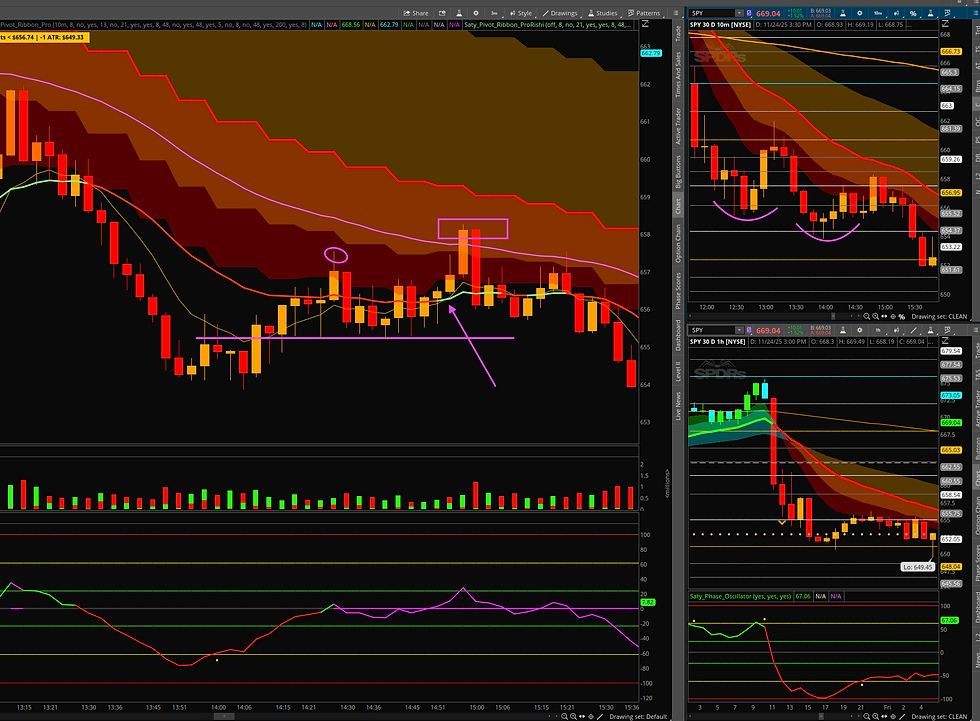
Task: Click the crosshair icon on main chart
Action: coord(591,717)
